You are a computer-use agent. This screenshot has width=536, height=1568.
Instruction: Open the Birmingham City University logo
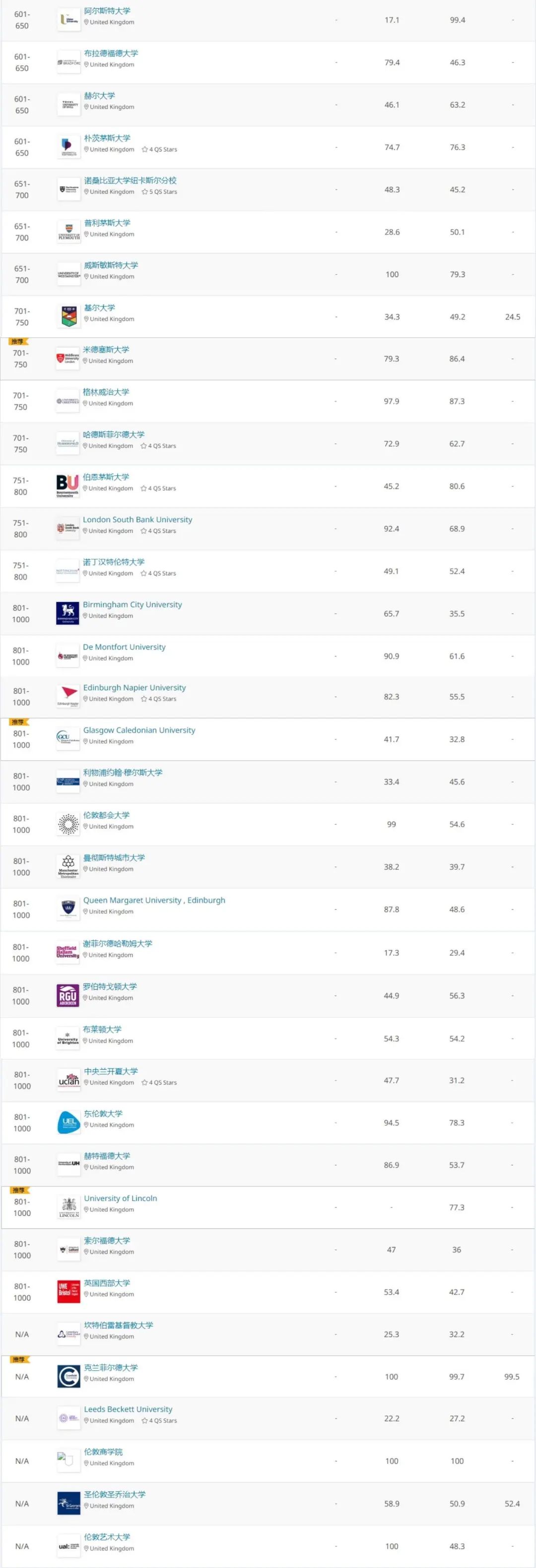67,613
